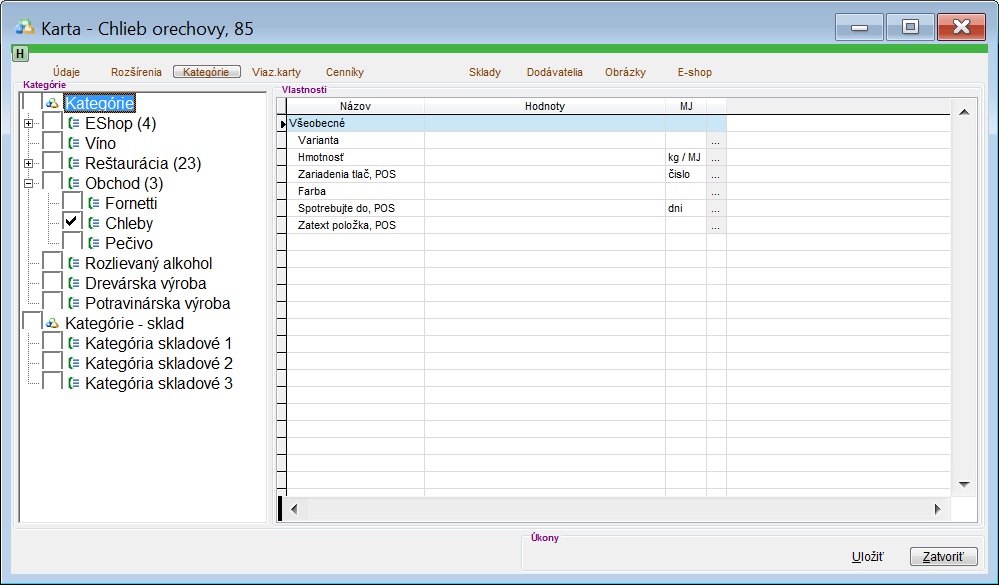
Task: Click the horizontal scrollbar right arrow
Action: 937,509
